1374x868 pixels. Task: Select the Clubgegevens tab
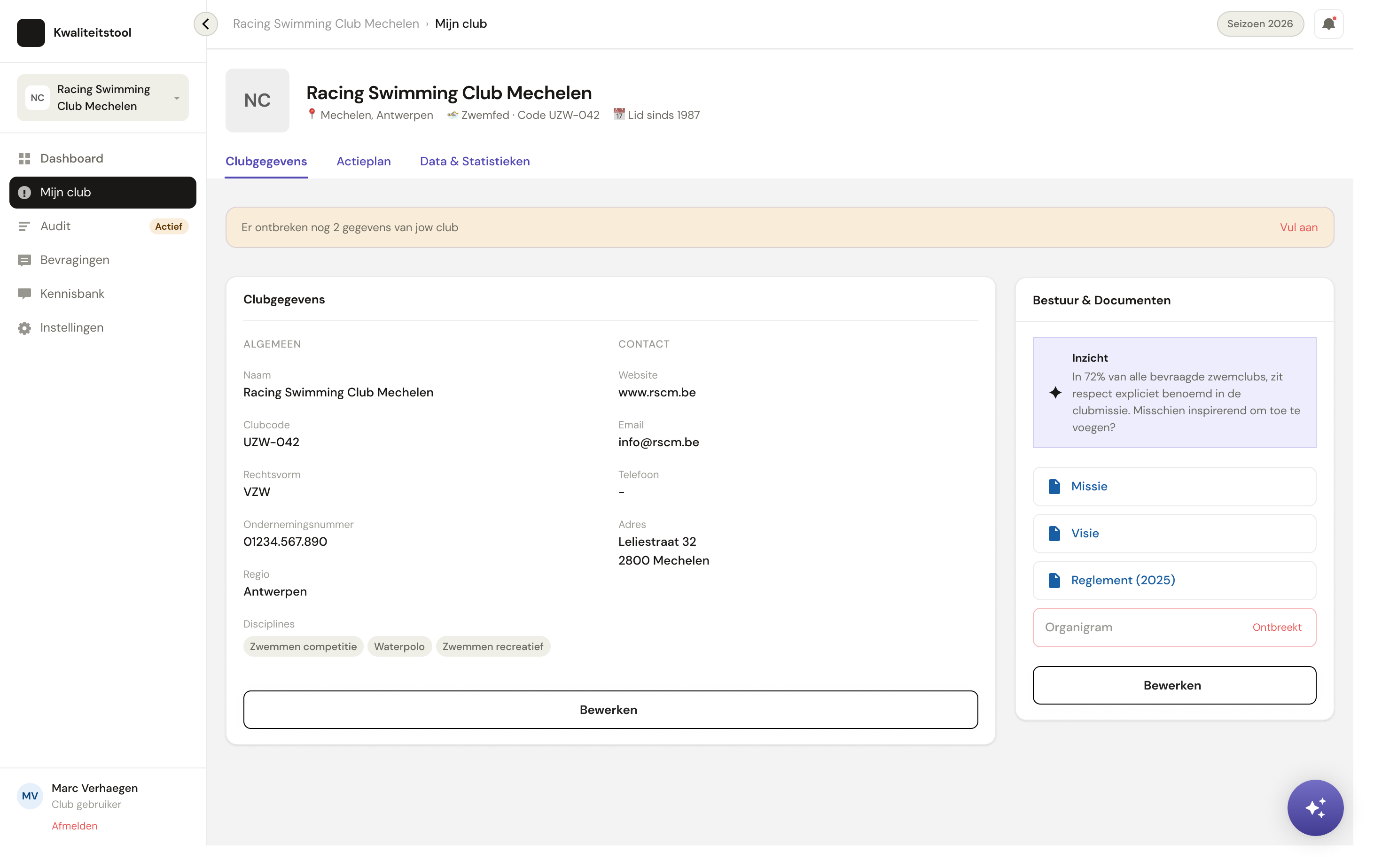pyautogui.click(x=266, y=162)
